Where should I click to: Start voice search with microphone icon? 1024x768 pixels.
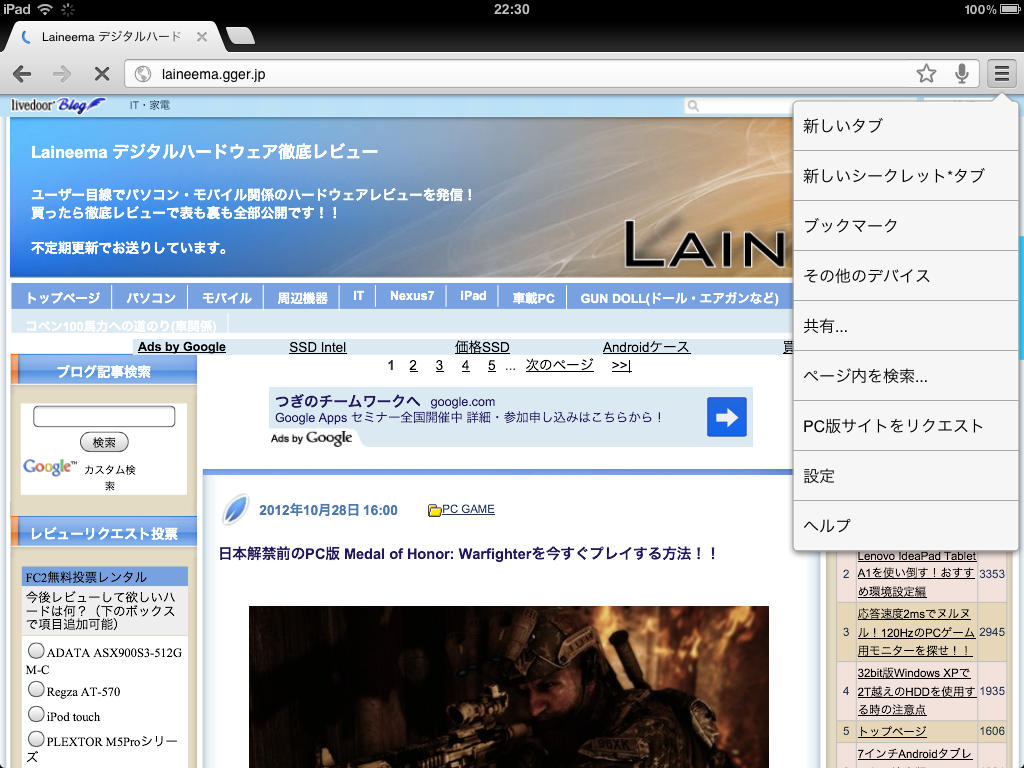coord(961,74)
